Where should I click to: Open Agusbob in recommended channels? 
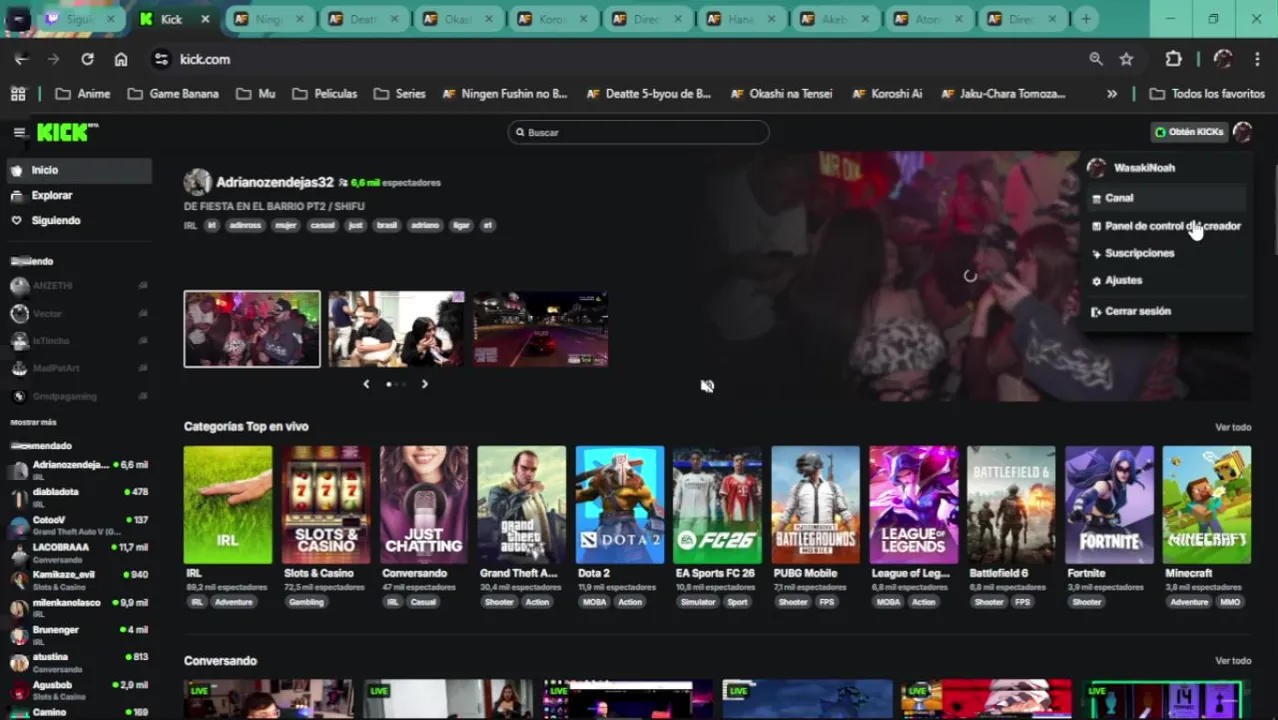point(79,689)
